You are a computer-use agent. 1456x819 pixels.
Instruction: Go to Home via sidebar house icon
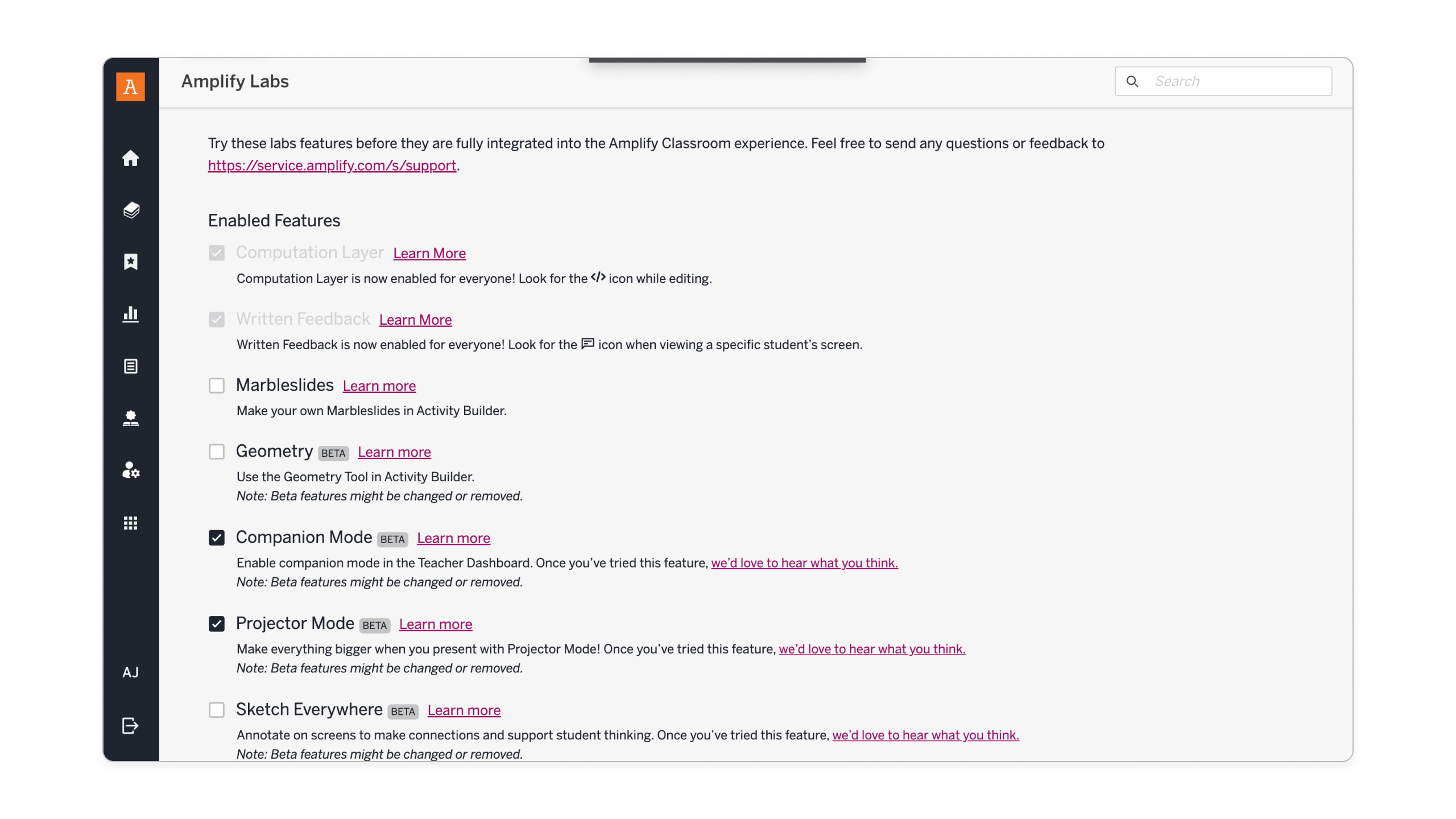pyautogui.click(x=130, y=158)
